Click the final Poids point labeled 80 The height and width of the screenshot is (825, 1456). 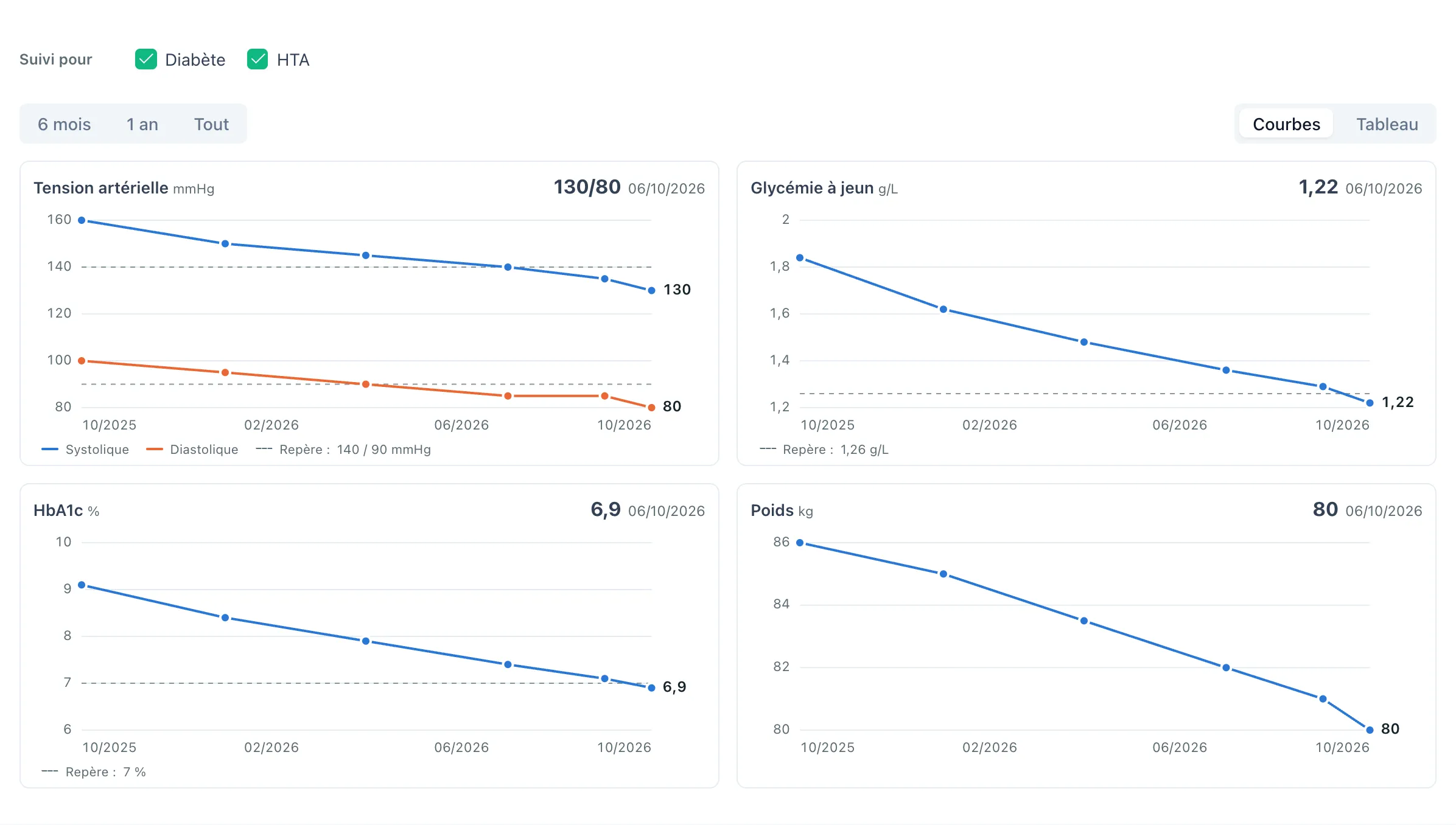(1370, 730)
